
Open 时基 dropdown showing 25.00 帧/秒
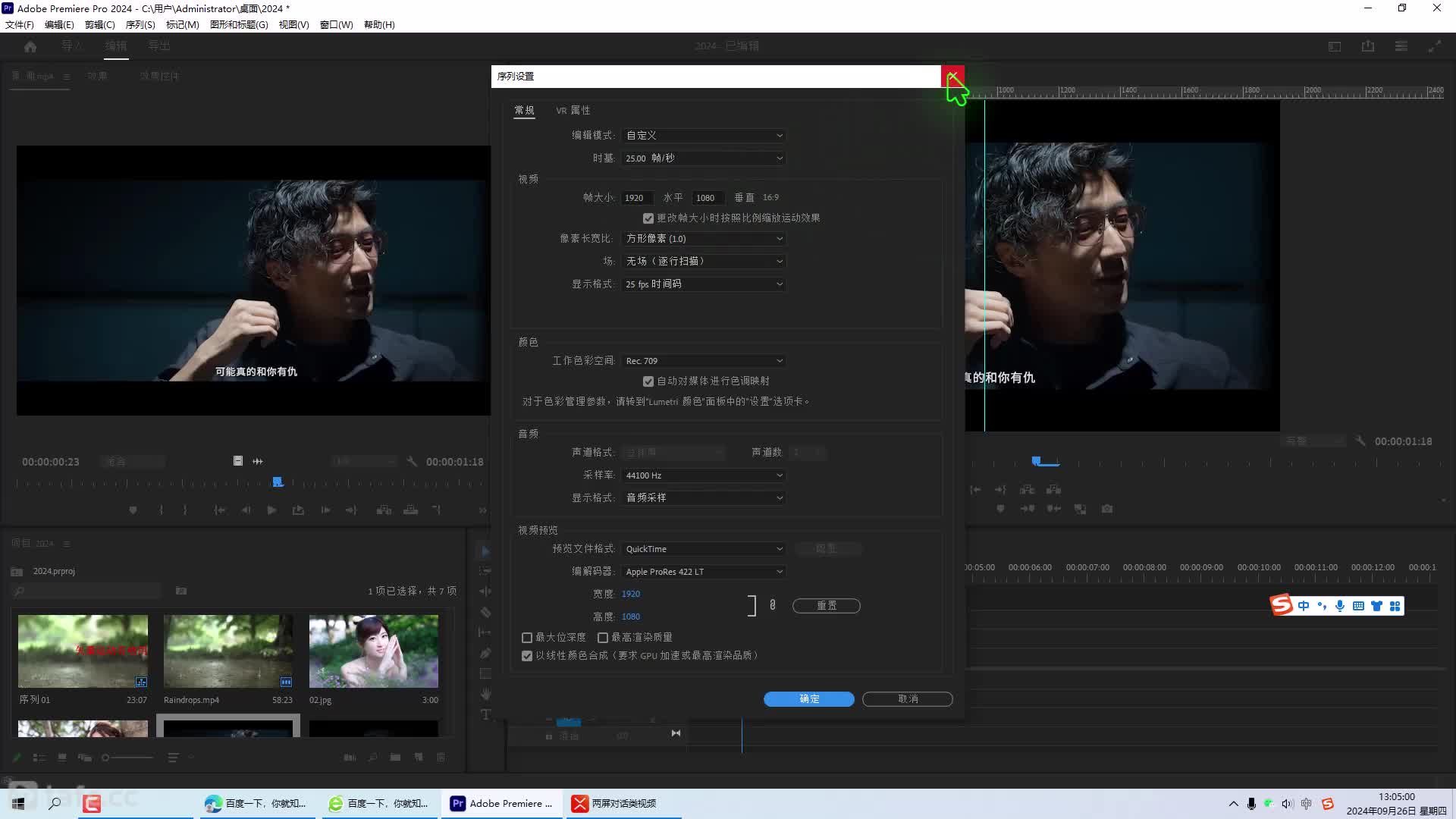pos(704,158)
